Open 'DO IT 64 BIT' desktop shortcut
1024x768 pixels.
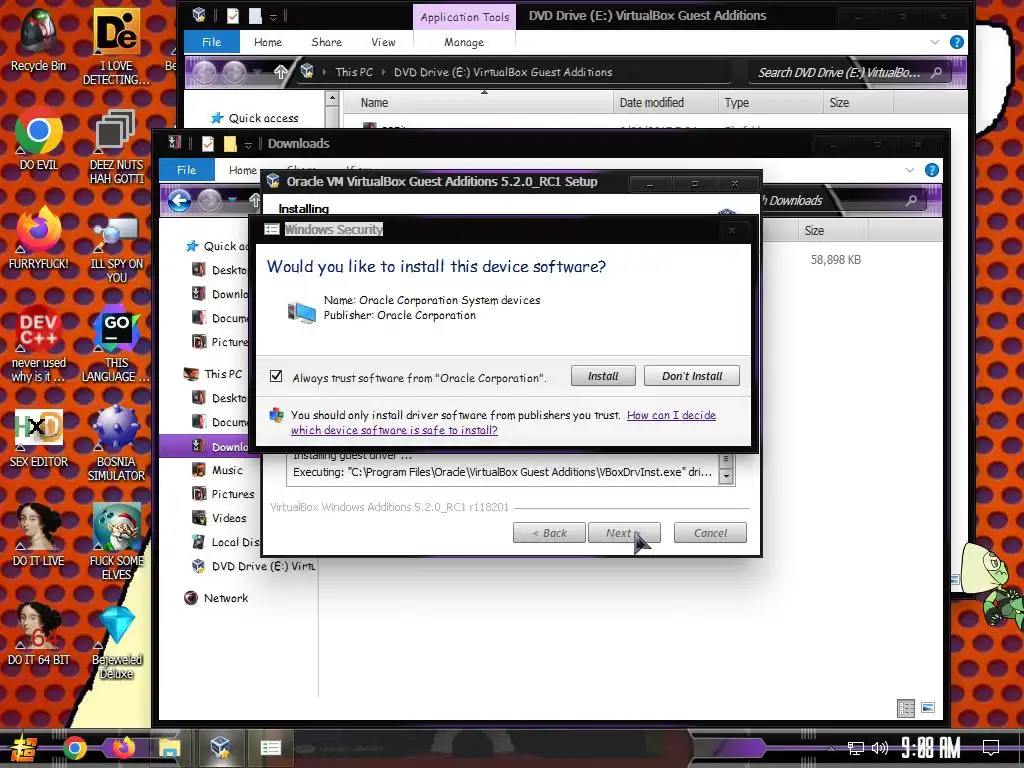39,635
